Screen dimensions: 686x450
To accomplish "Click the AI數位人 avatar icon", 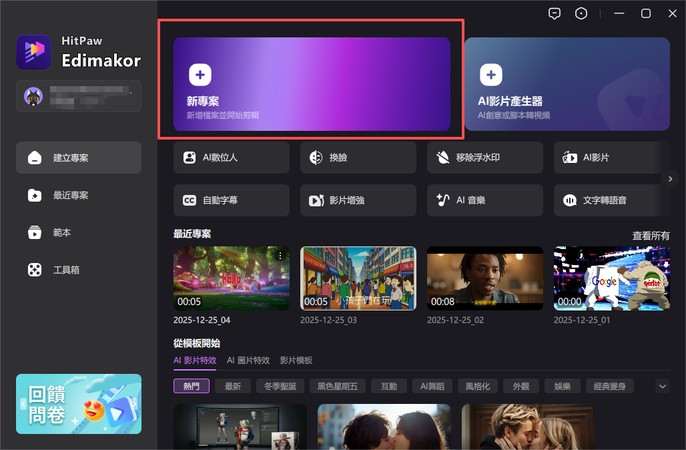I will click(189, 157).
